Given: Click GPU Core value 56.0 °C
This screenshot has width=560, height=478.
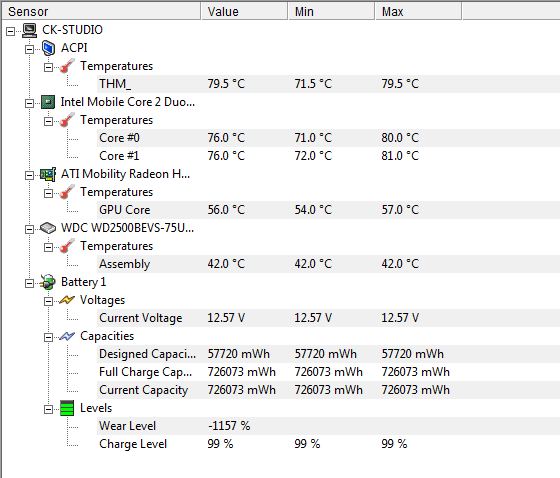Looking at the screenshot, I should pyautogui.click(x=226, y=210).
